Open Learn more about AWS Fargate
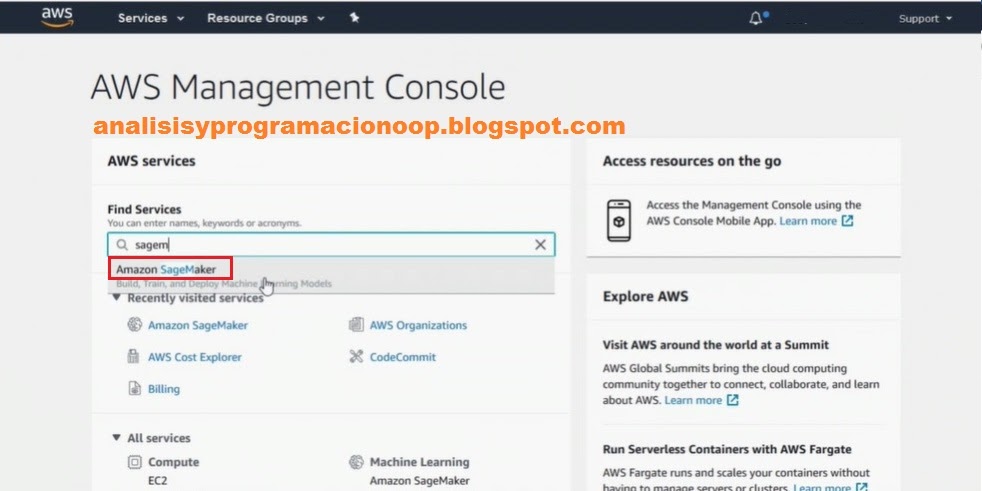 830,487
